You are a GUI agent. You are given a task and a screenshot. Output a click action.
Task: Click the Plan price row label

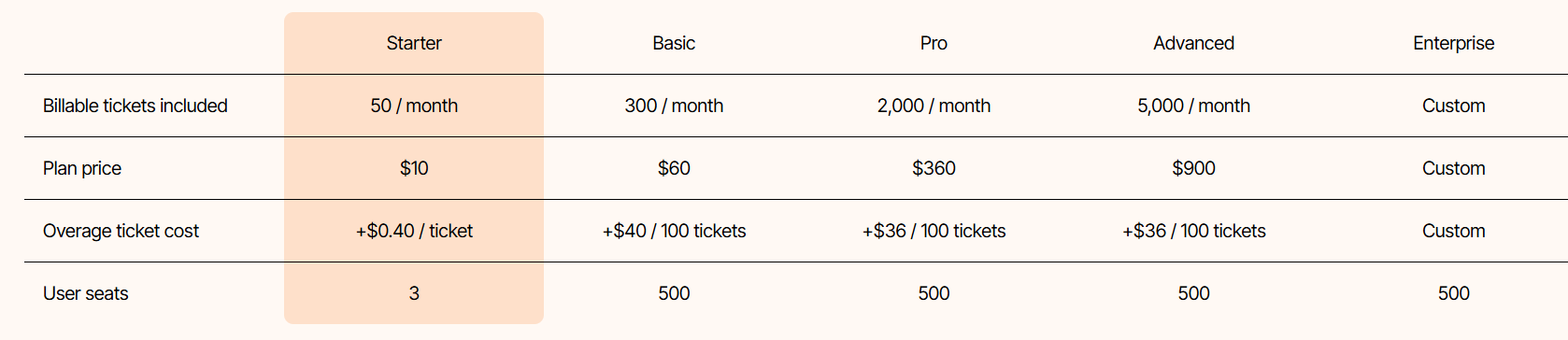point(82,168)
